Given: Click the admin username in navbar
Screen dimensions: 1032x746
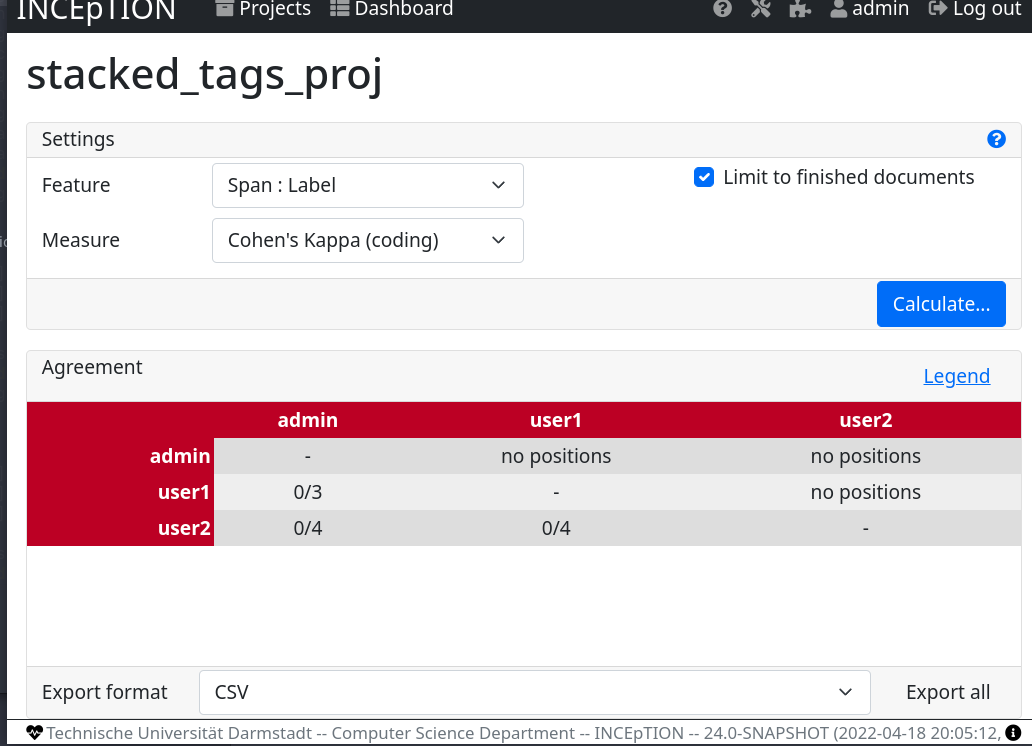Looking at the screenshot, I should [x=880, y=9].
